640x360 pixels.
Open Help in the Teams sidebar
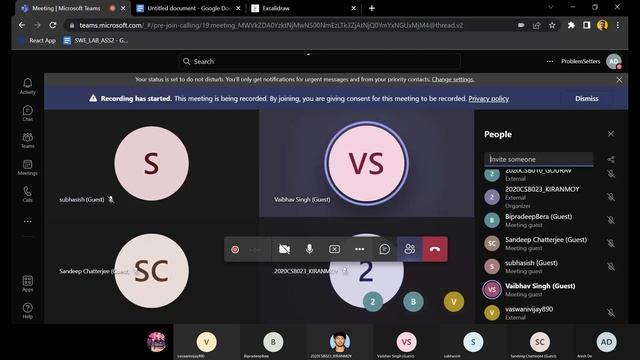27,310
